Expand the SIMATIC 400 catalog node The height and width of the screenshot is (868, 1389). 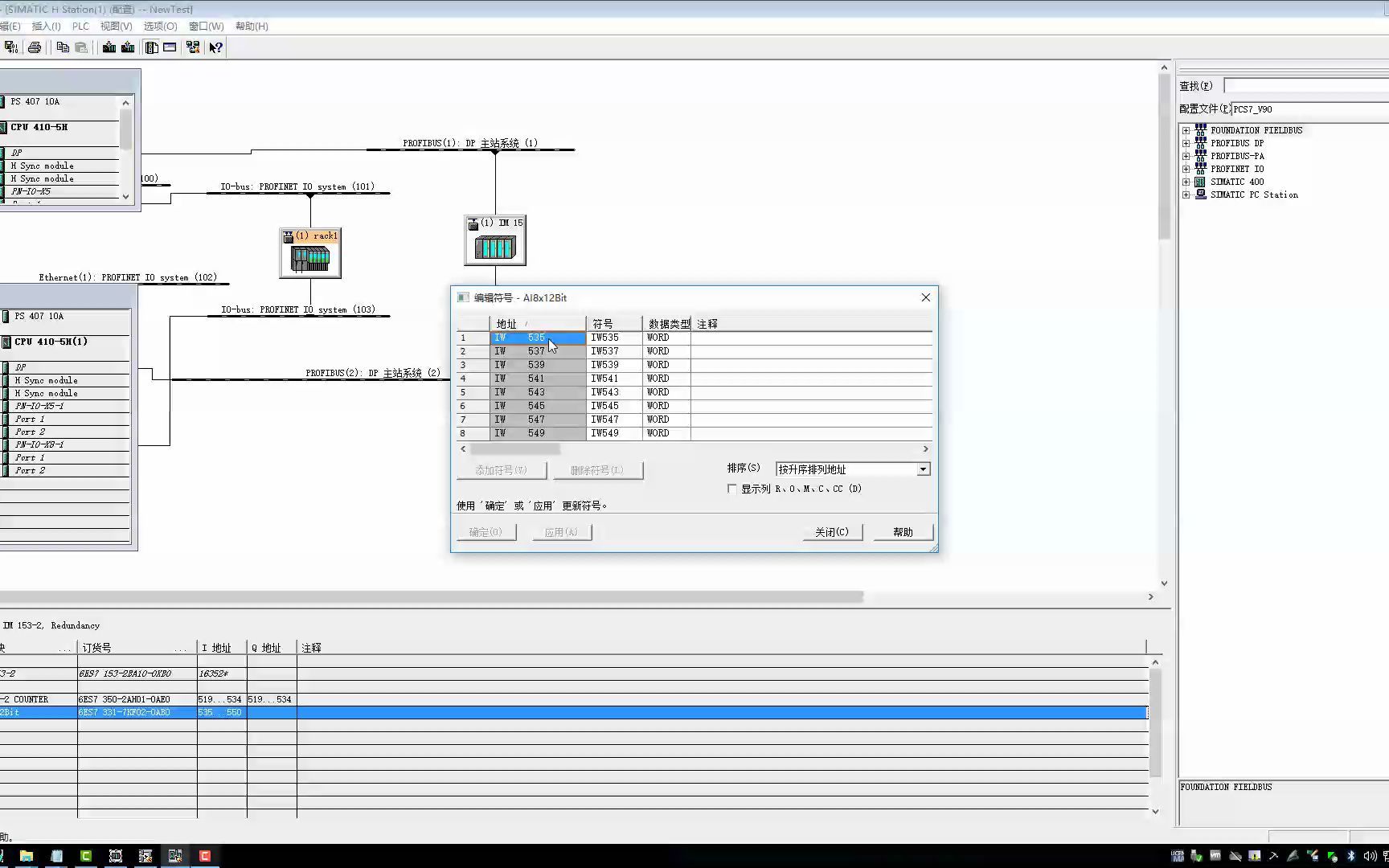coord(1186,182)
